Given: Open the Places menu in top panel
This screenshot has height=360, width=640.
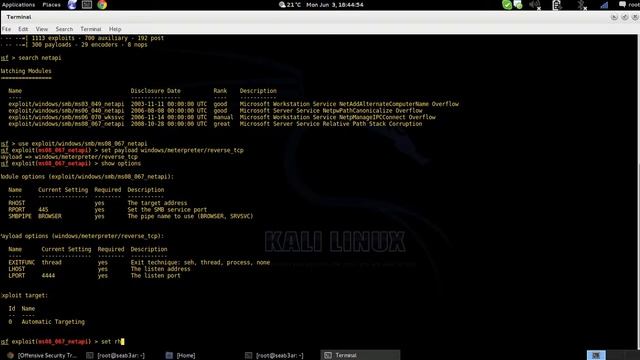Looking at the screenshot, I should tap(51, 5).
